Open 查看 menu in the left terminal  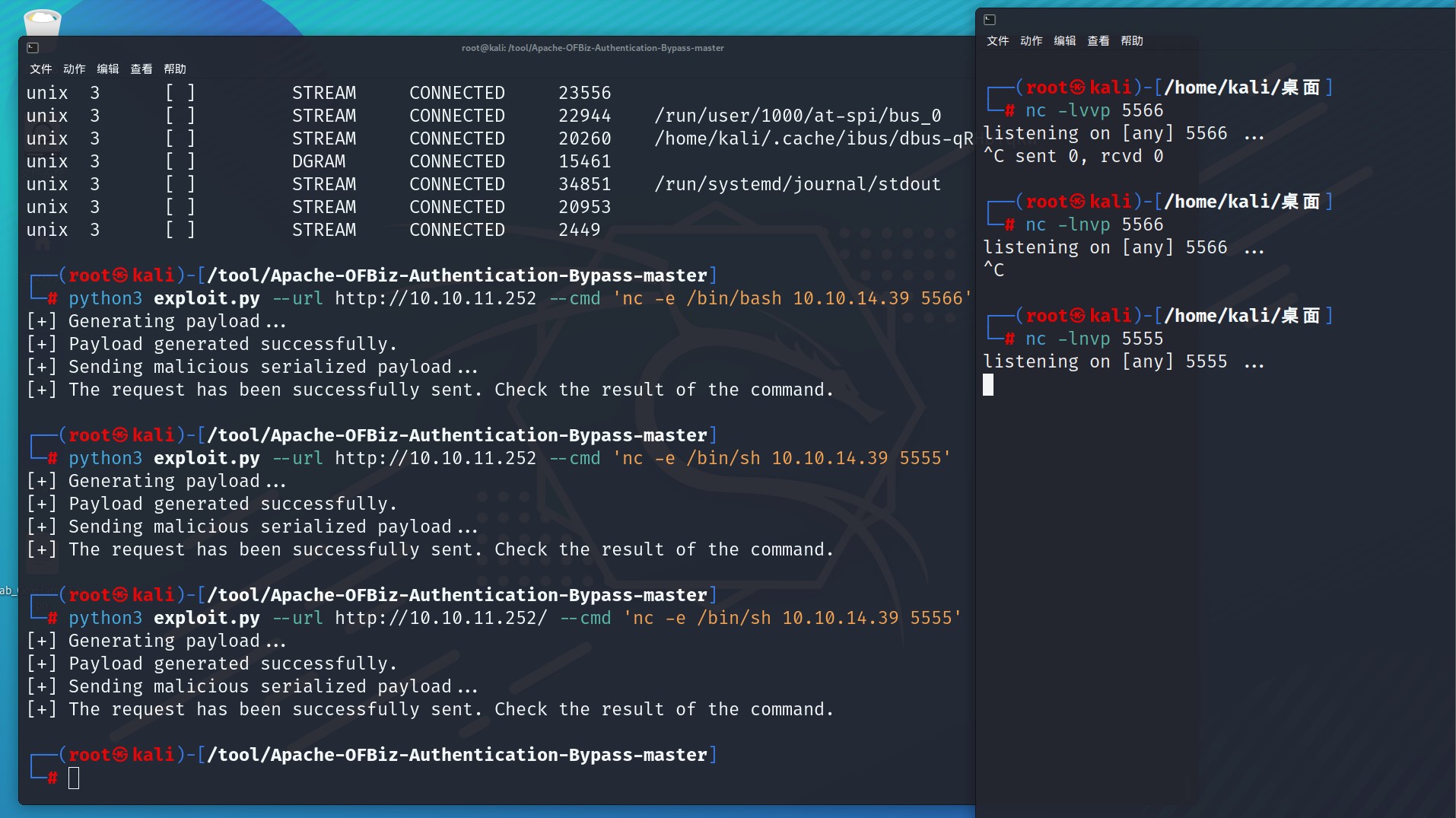click(x=141, y=69)
